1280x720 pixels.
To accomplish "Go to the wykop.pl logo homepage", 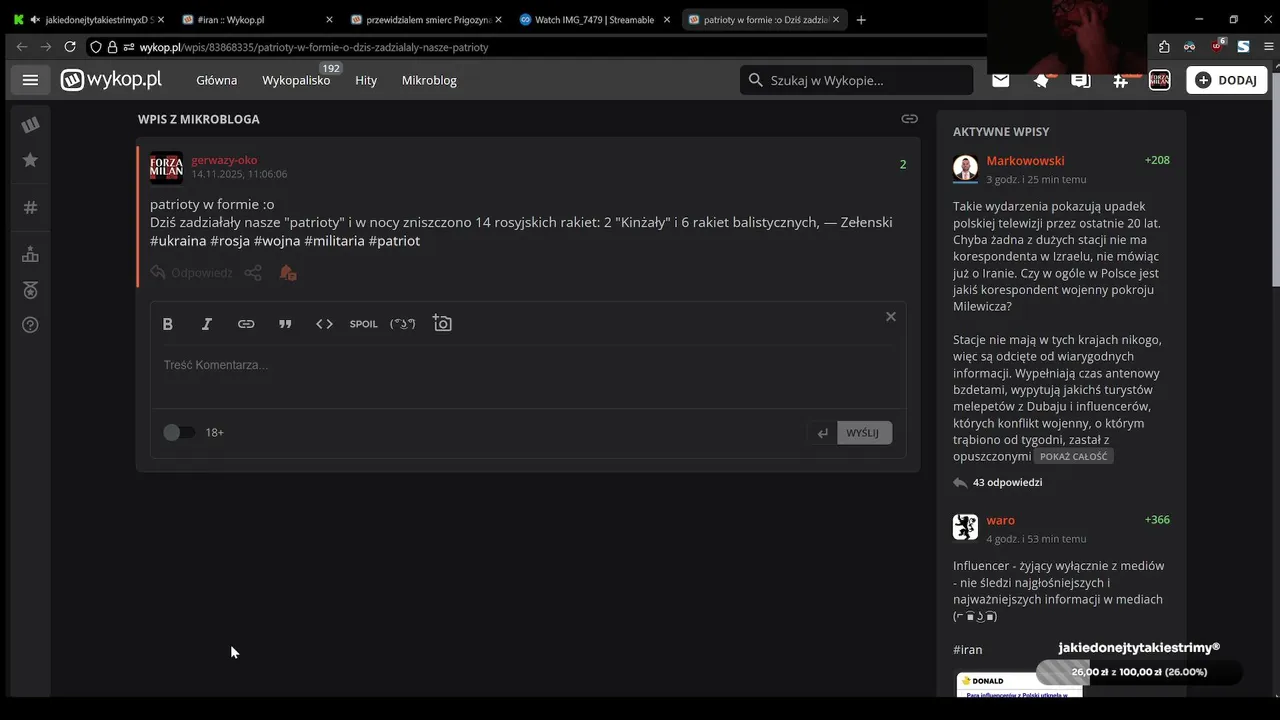I will [111, 80].
